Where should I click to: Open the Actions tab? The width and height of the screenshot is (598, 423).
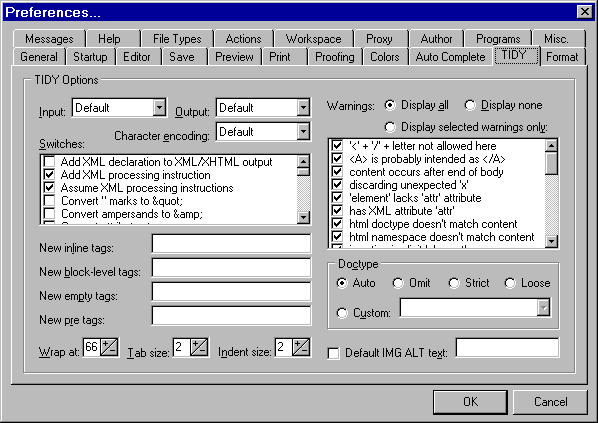tap(243, 39)
